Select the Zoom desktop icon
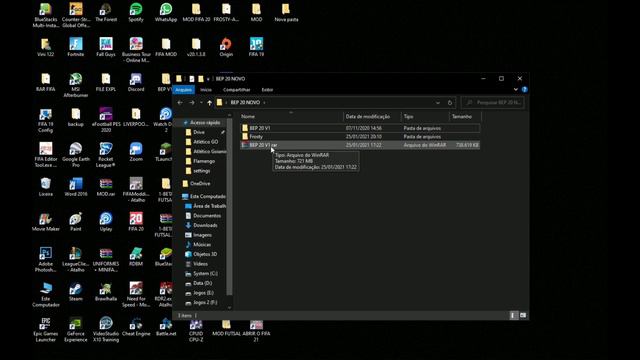Viewport: 640px width, 360px height. 136,152
